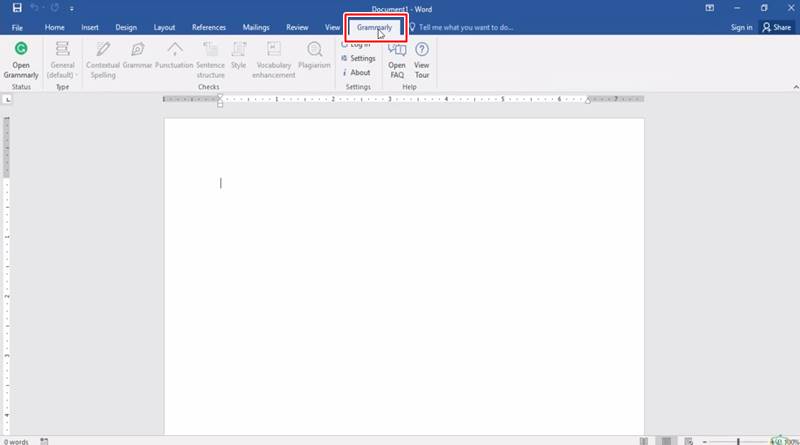Switch to the References tab

tap(209, 28)
